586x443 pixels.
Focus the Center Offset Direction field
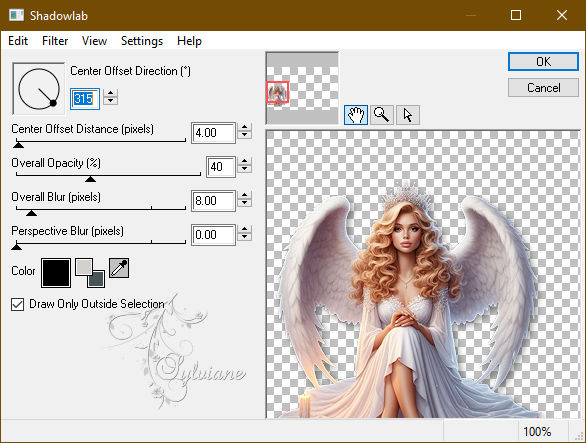(x=85, y=99)
